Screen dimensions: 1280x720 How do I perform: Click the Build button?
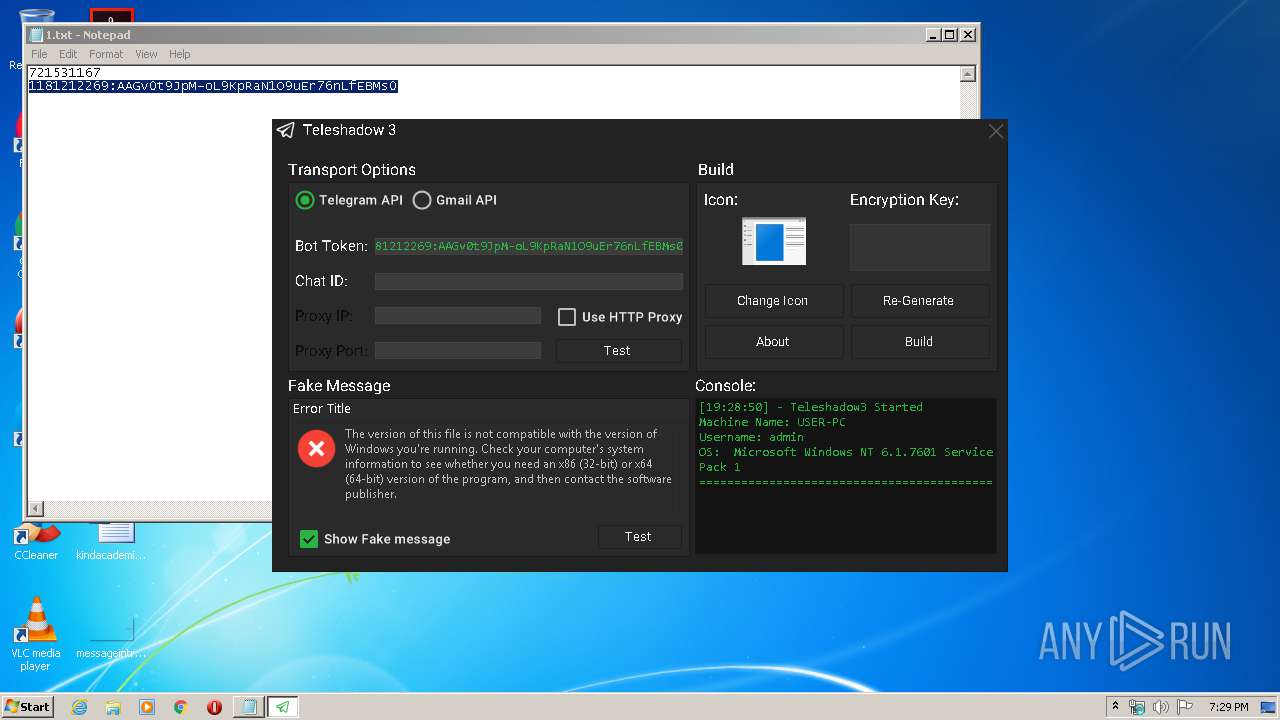[919, 342]
